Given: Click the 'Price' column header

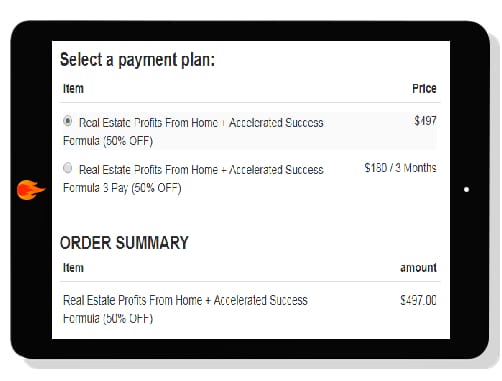Looking at the screenshot, I should 424,89.
